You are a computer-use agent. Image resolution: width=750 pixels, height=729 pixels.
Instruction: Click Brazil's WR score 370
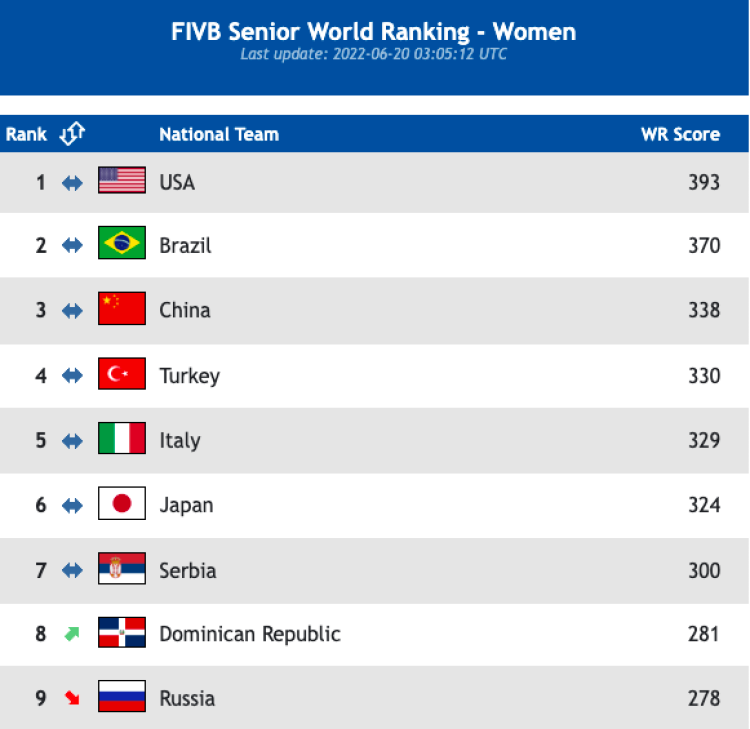704,245
